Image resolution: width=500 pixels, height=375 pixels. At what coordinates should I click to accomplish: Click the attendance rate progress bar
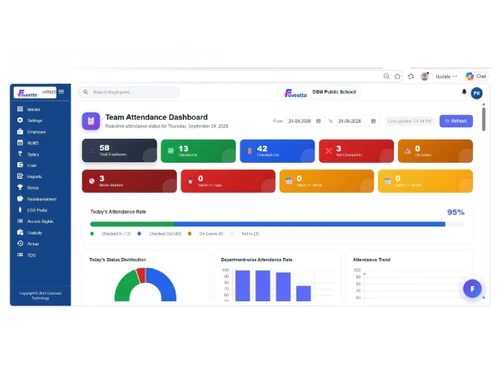point(277,224)
